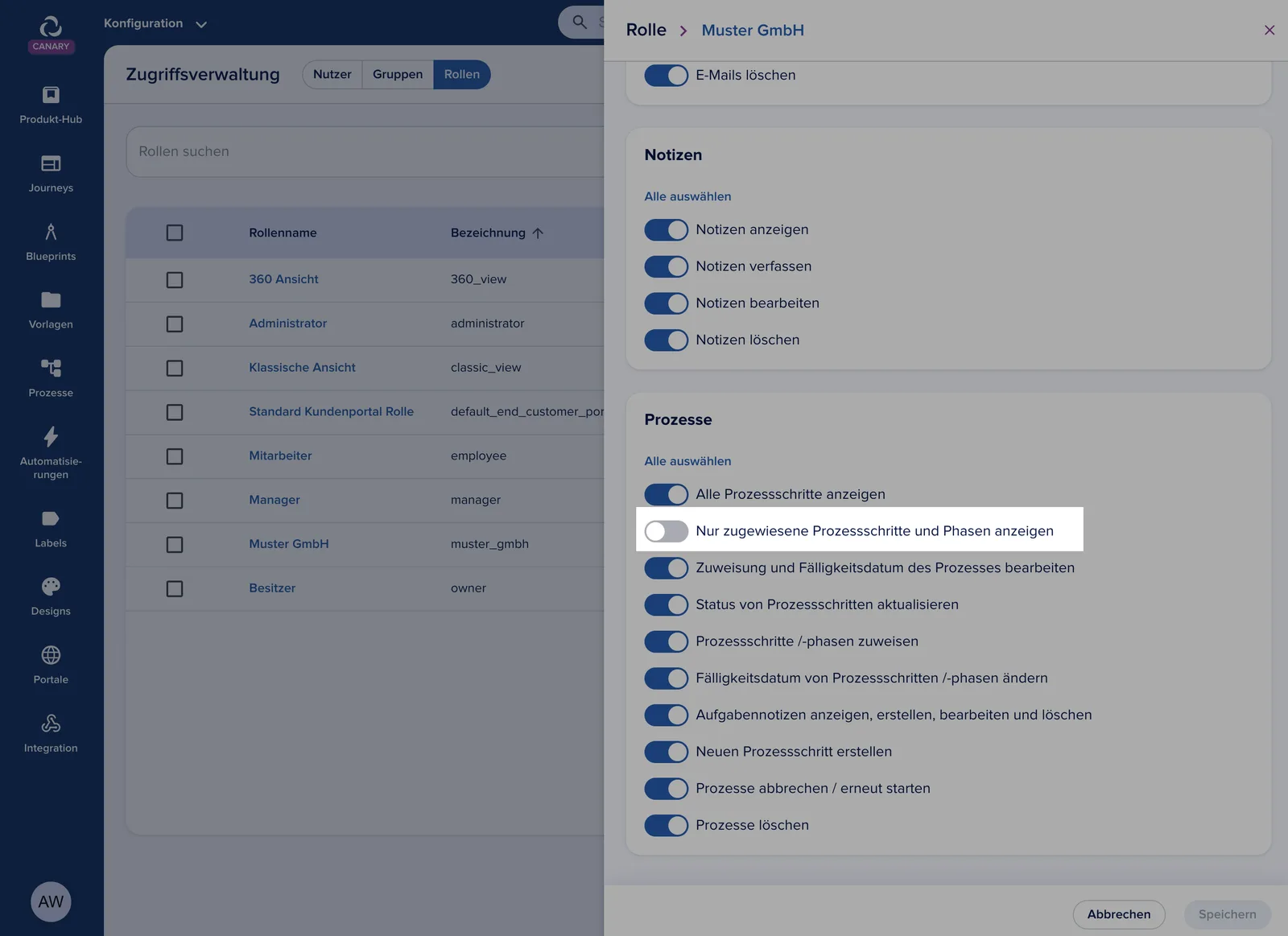Go to Blueprints via compass icon
The height and width of the screenshot is (936, 1288).
click(51, 232)
